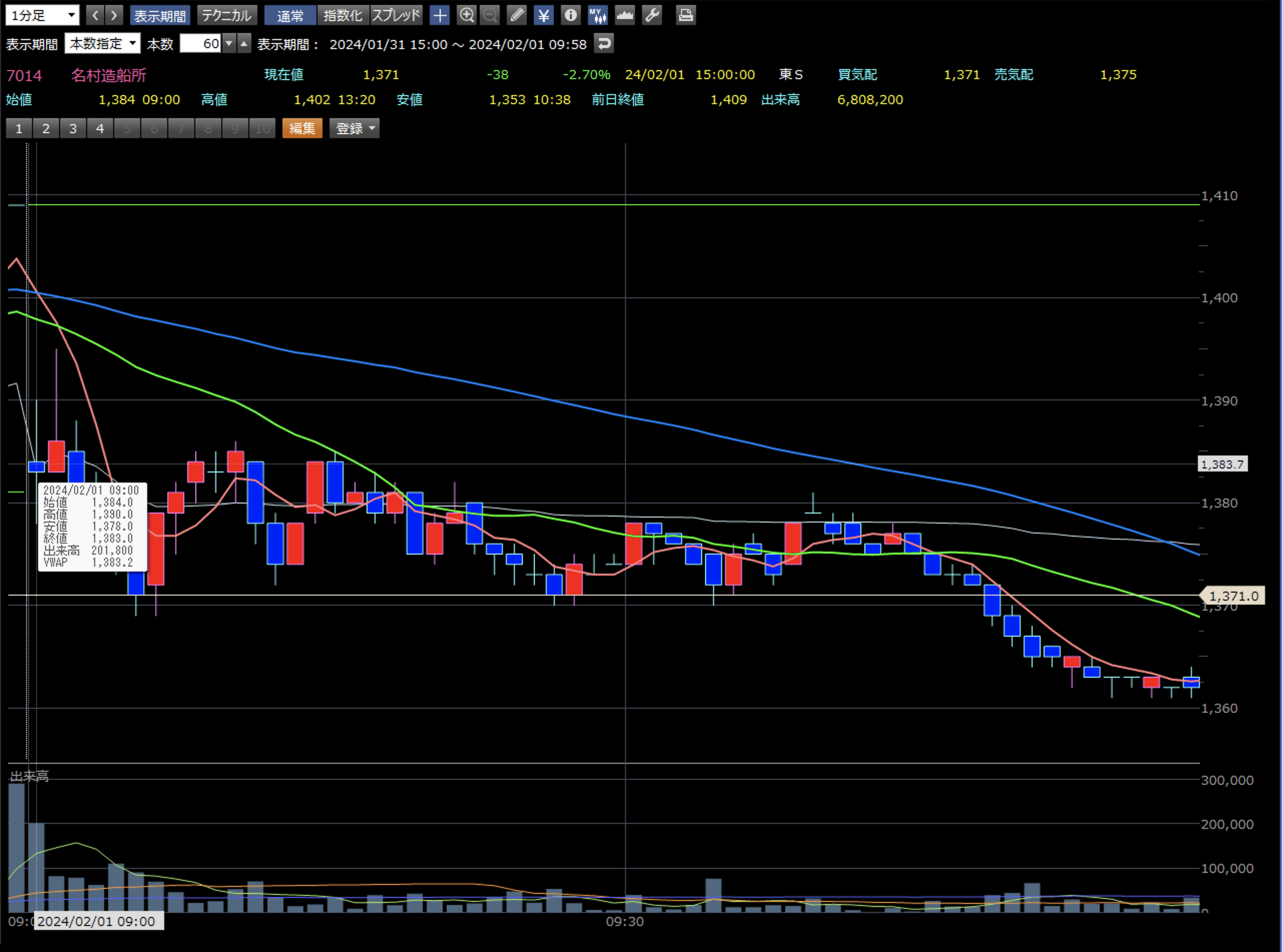Expand the 登録 register dropdown

pyautogui.click(x=355, y=129)
